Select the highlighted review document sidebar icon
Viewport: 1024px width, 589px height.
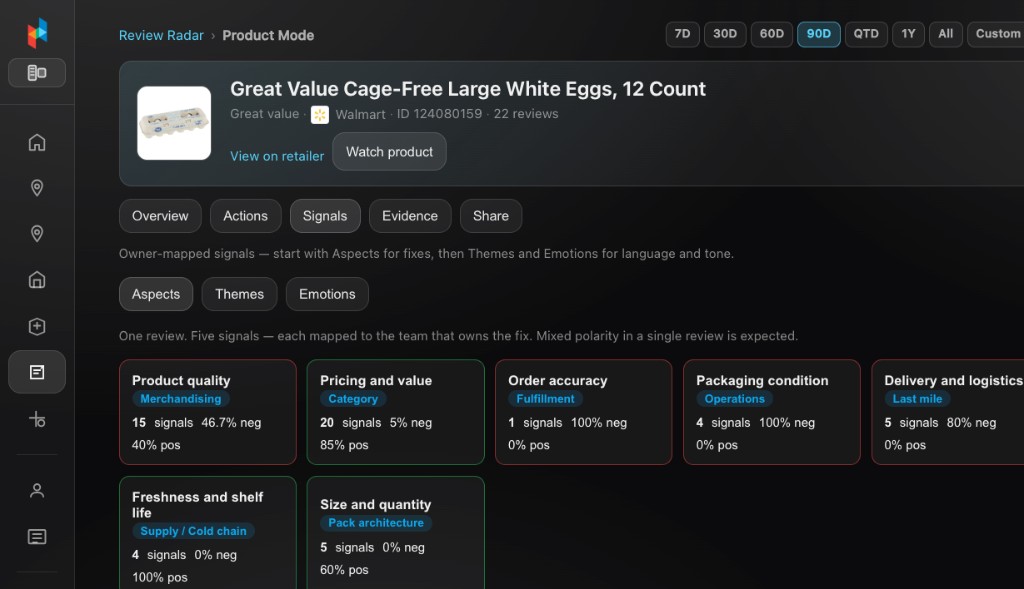click(37, 372)
